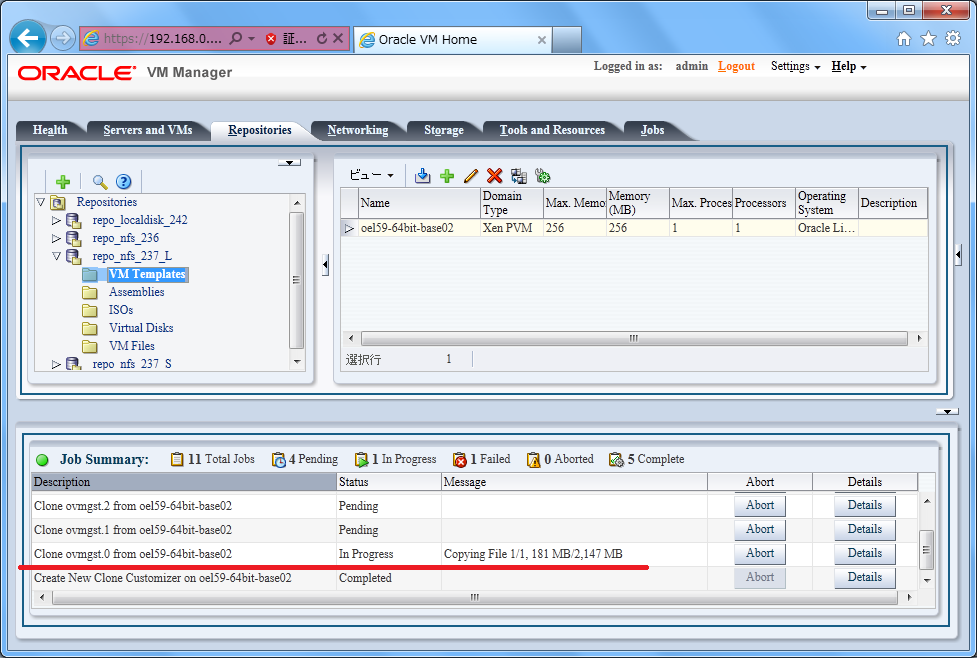Log out of VM Manager

736,66
